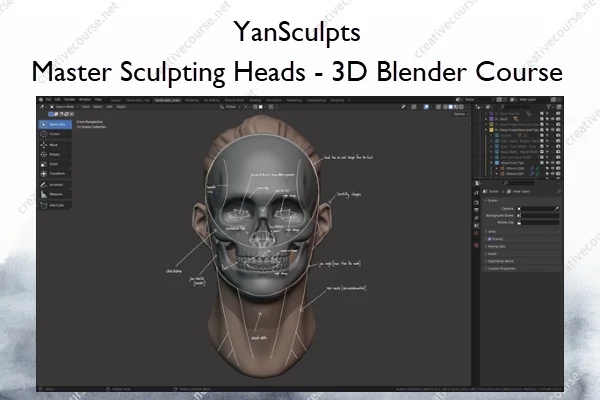This screenshot has width=600, height=400.
Task: Open the Help menu
Action: pyautogui.click(x=98, y=100)
